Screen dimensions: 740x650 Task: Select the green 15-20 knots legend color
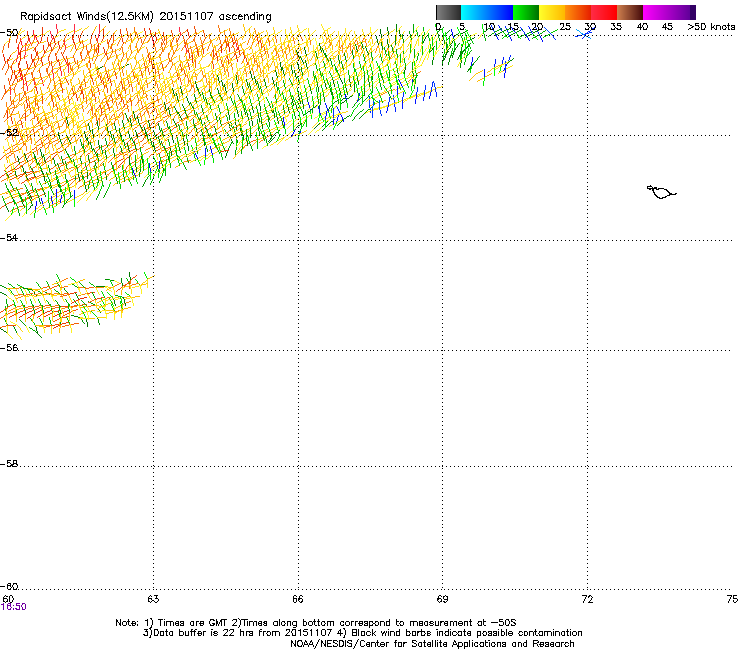tap(526, 12)
